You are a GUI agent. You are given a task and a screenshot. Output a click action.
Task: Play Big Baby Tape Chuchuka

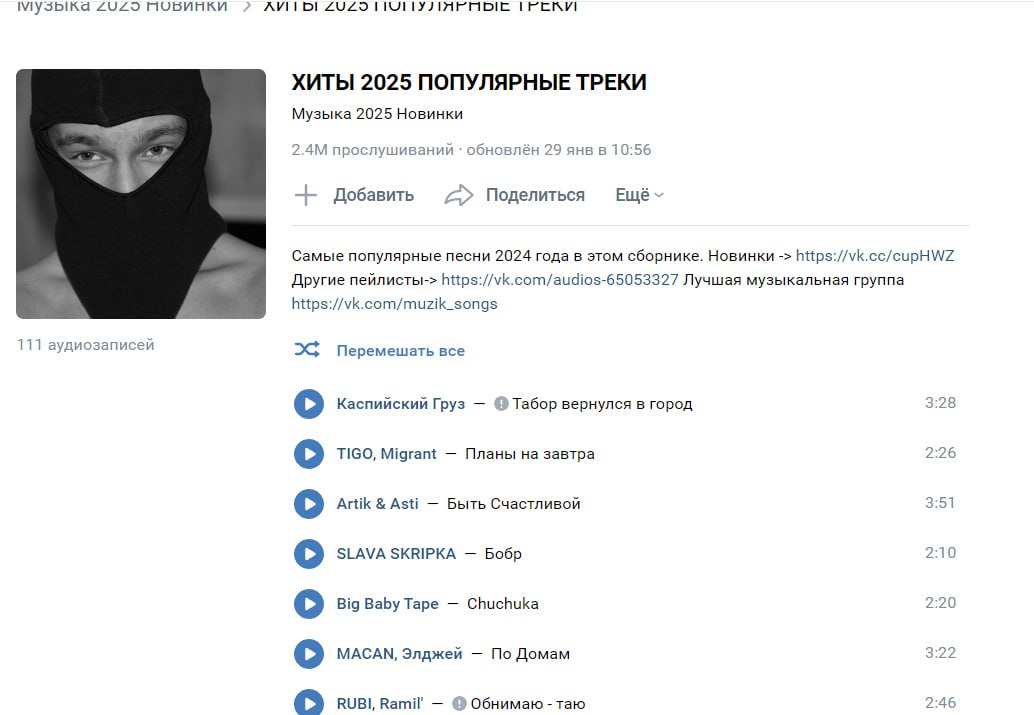click(309, 604)
